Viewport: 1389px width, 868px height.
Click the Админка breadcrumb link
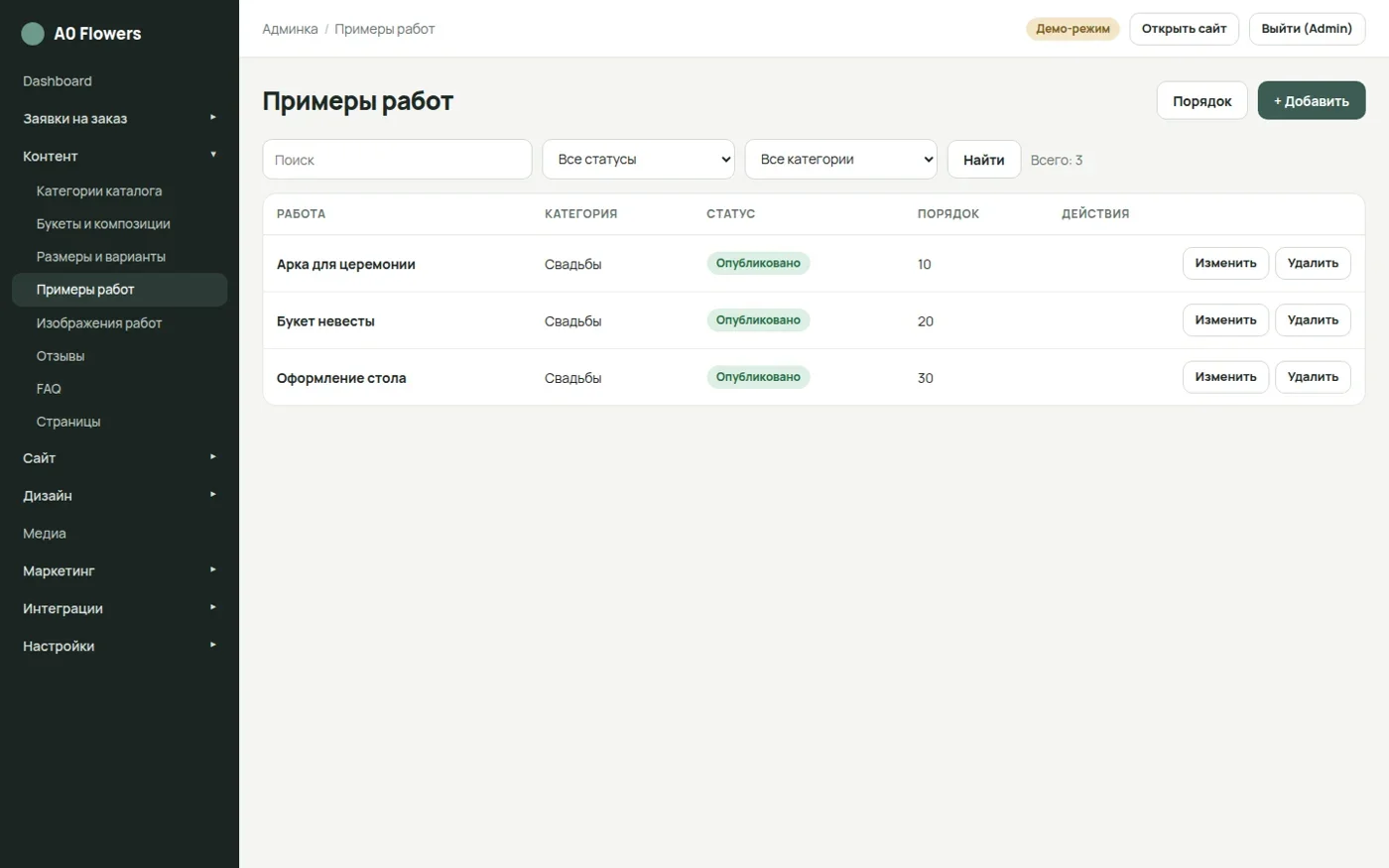[290, 29]
